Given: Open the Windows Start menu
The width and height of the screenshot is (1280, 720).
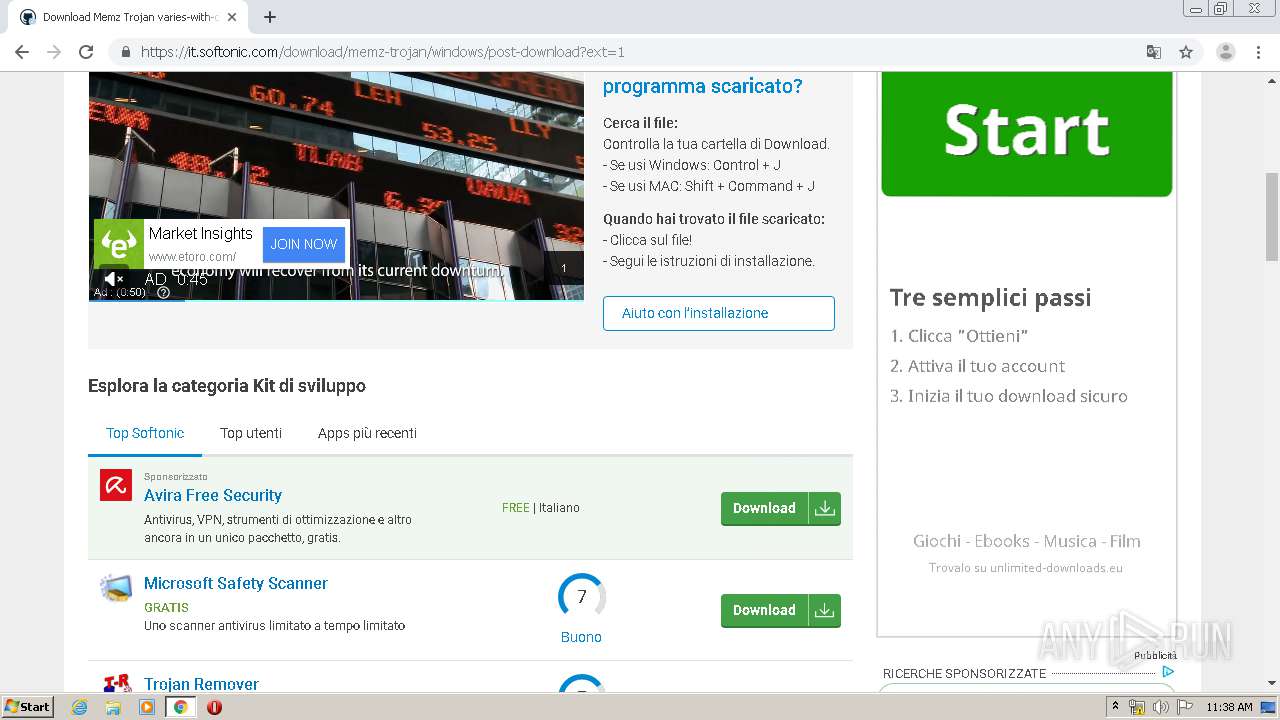Looking at the screenshot, I should pos(28,706).
